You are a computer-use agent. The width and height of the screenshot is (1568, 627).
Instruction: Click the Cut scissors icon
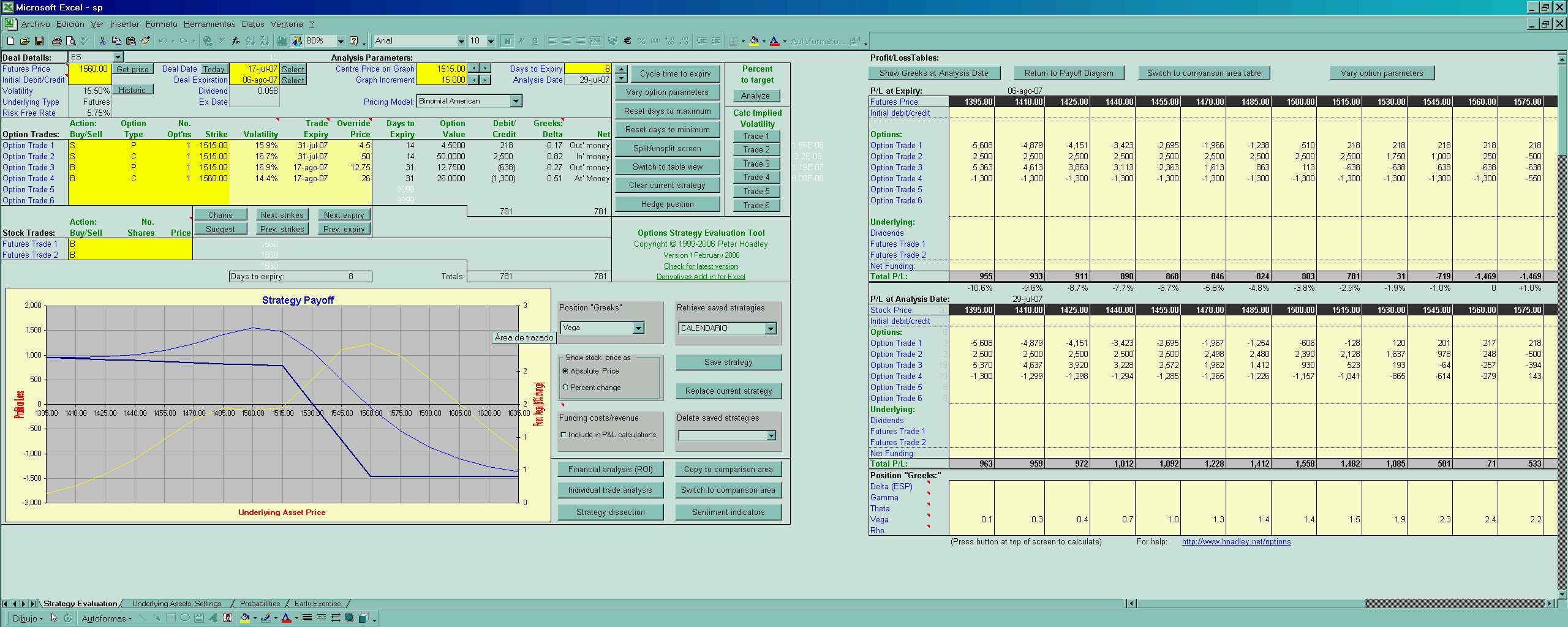102,41
